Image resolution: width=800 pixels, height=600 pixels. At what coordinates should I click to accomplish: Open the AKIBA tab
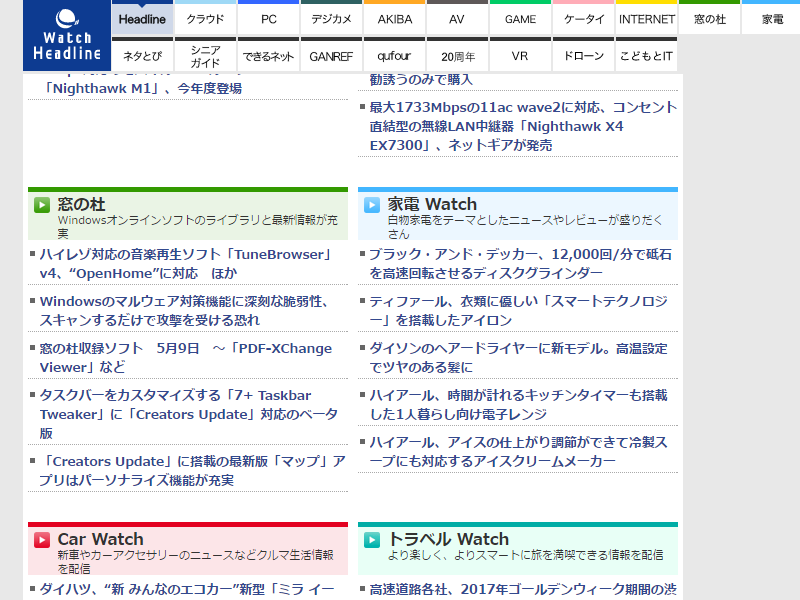pyautogui.click(x=394, y=18)
